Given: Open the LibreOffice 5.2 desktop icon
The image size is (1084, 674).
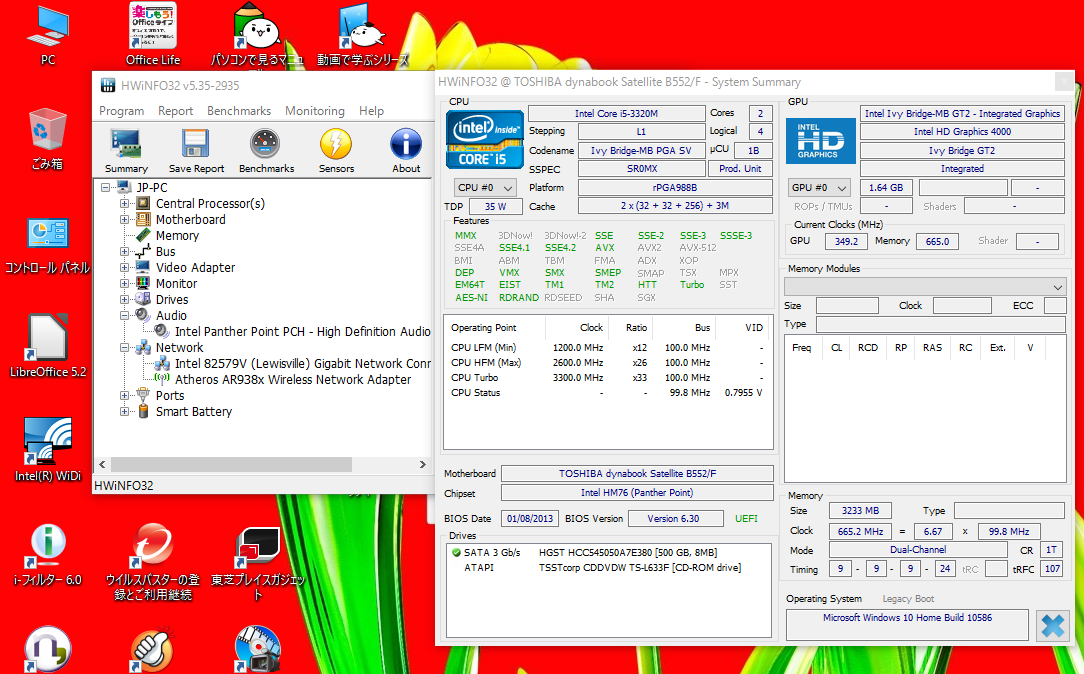Looking at the screenshot, I should 48,346.
